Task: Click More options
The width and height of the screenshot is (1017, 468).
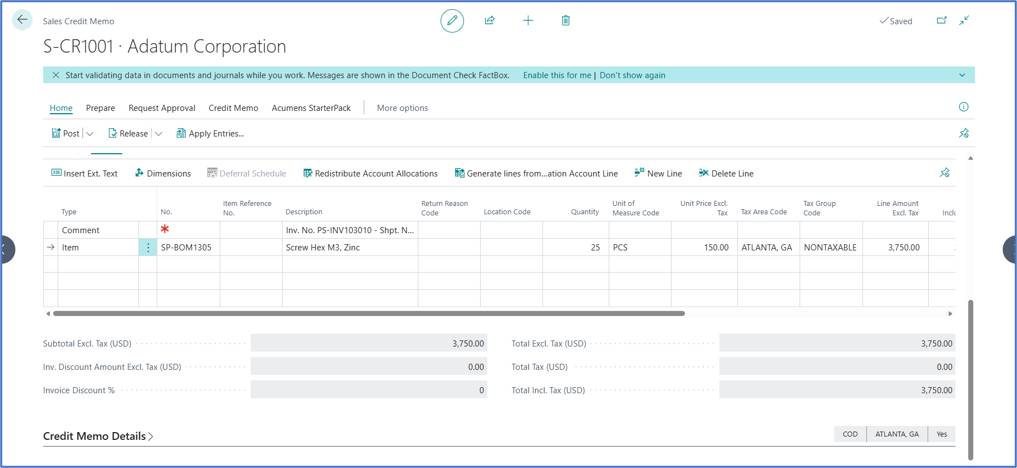Action: click(x=402, y=108)
